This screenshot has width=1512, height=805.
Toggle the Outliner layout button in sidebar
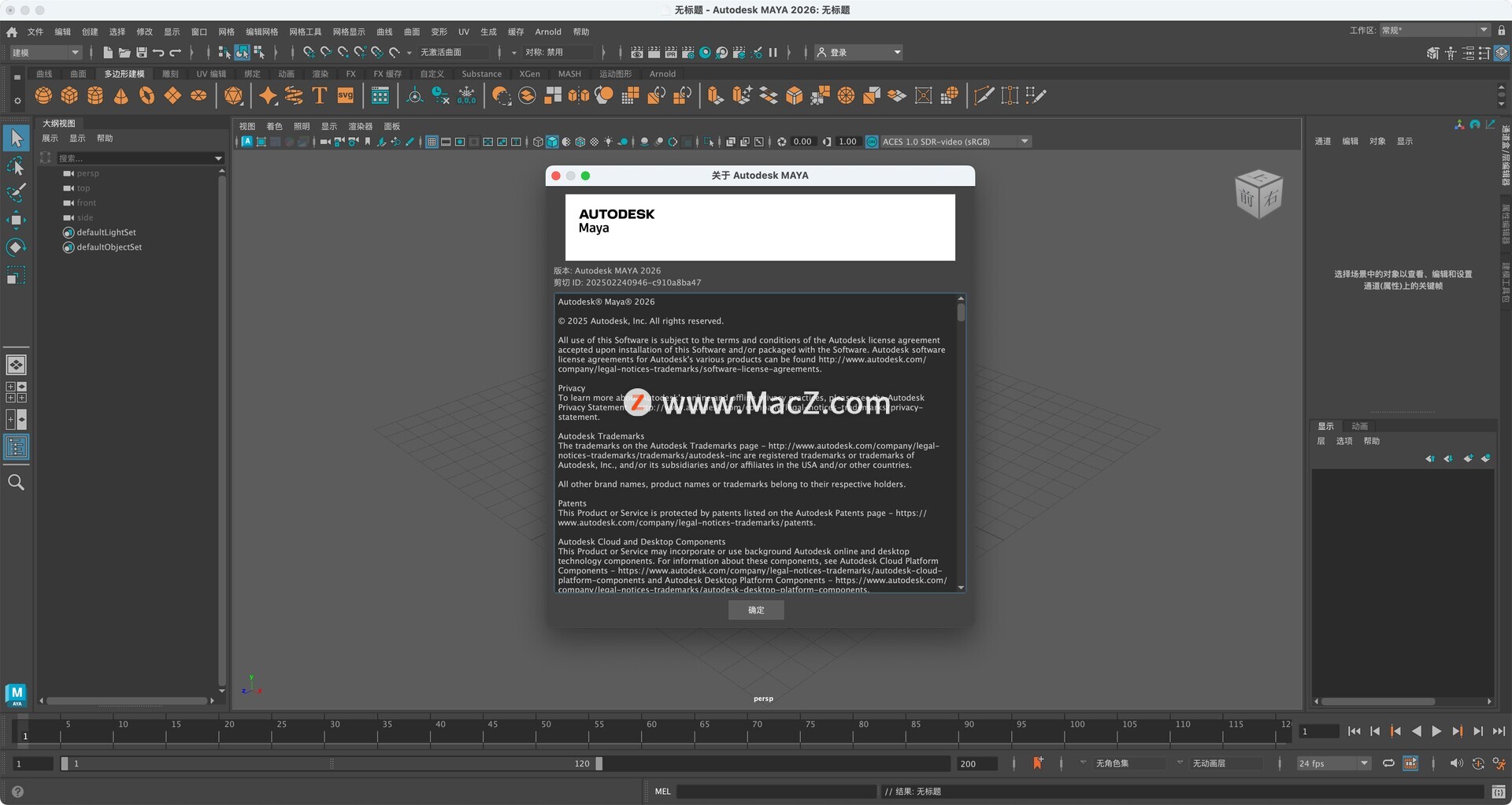click(16, 447)
